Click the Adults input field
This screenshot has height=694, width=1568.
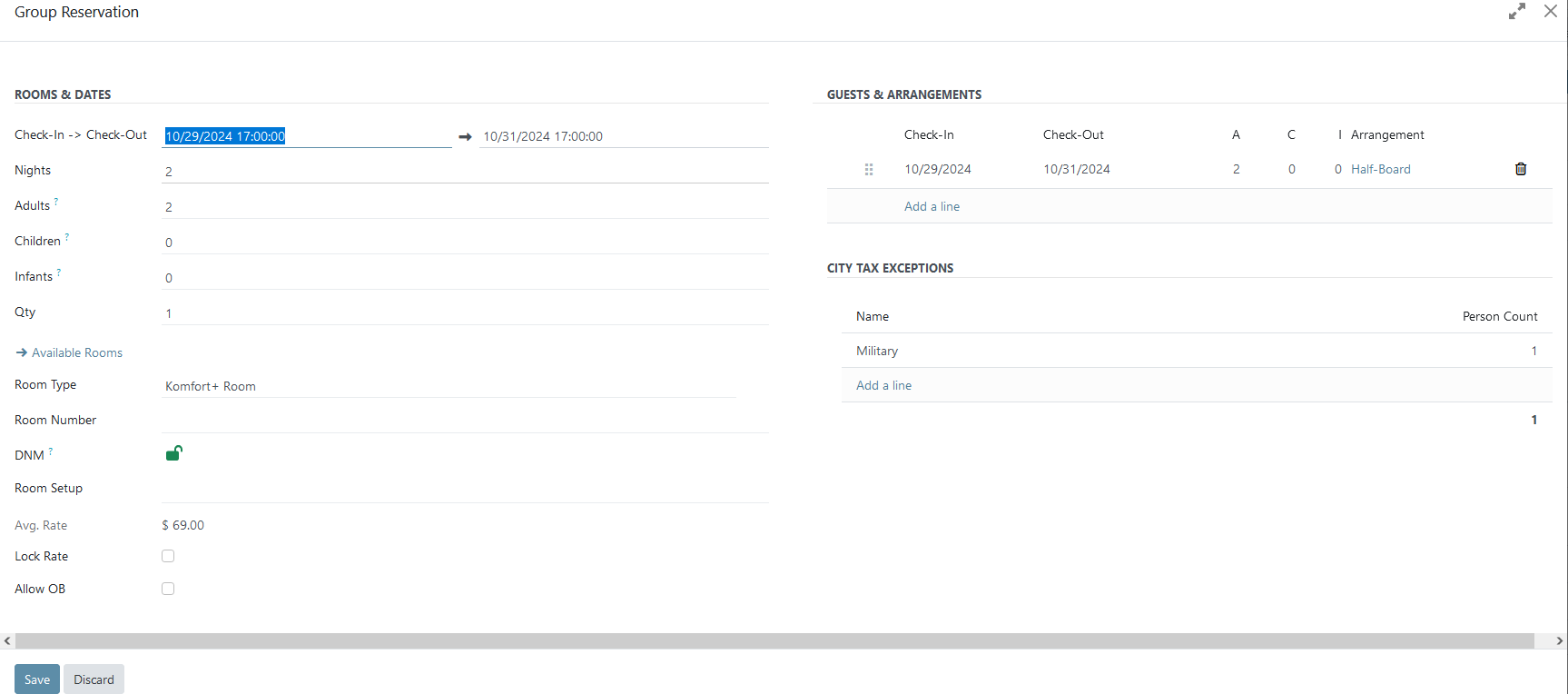(465, 207)
